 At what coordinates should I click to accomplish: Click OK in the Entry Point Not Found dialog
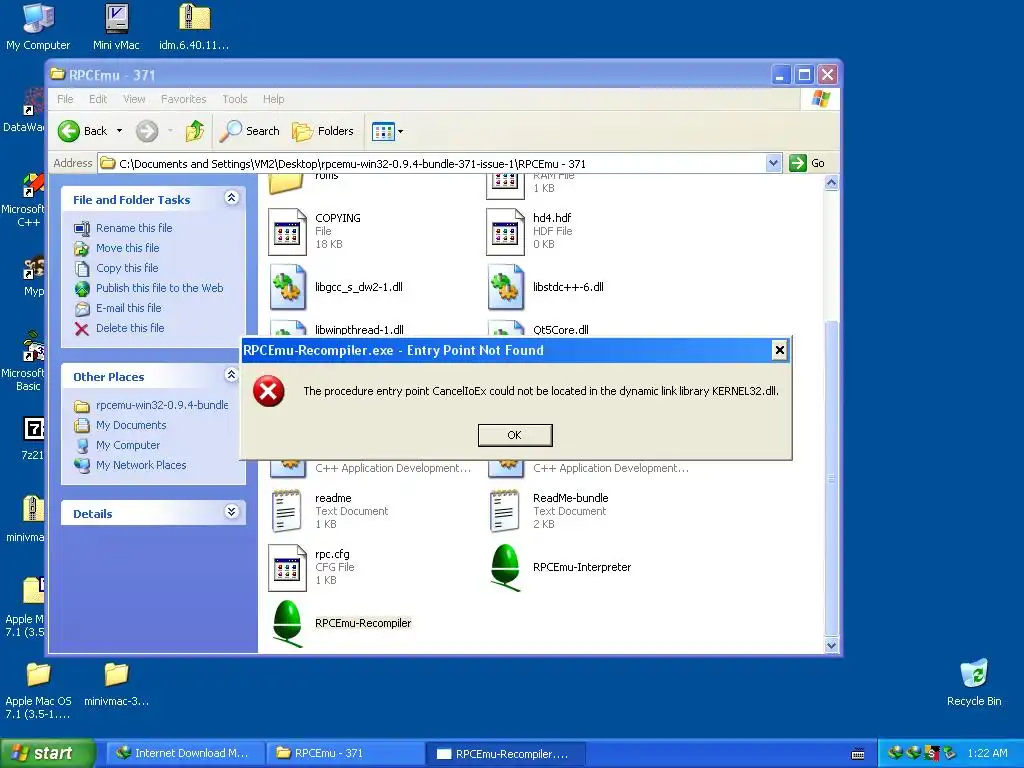tap(515, 435)
